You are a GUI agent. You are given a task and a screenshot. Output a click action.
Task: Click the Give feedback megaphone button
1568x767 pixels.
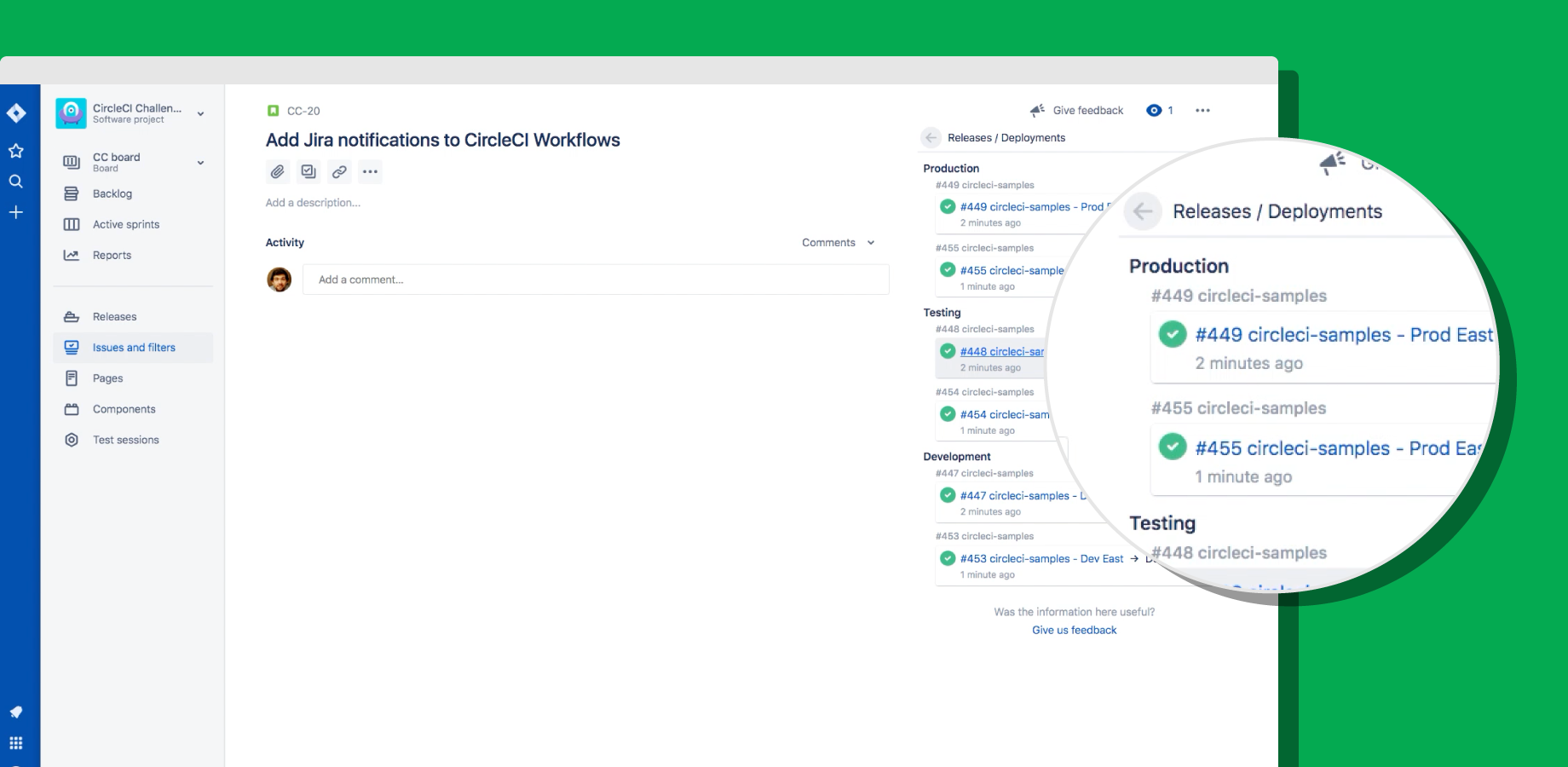[x=1077, y=111]
